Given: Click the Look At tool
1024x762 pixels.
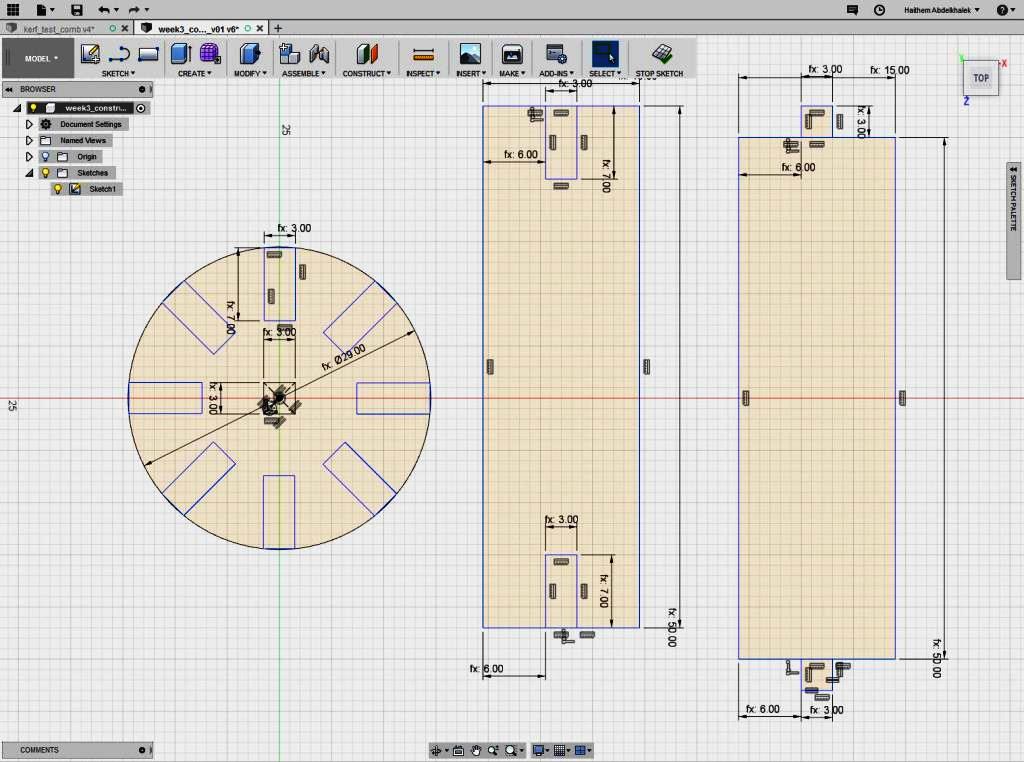Looking at the screenshot, I should (458, 751).
